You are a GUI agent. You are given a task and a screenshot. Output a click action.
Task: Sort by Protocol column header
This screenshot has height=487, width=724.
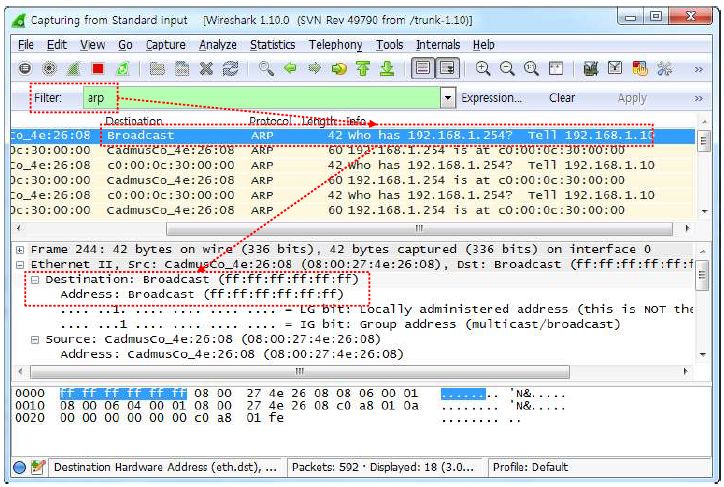coord(270,121)
